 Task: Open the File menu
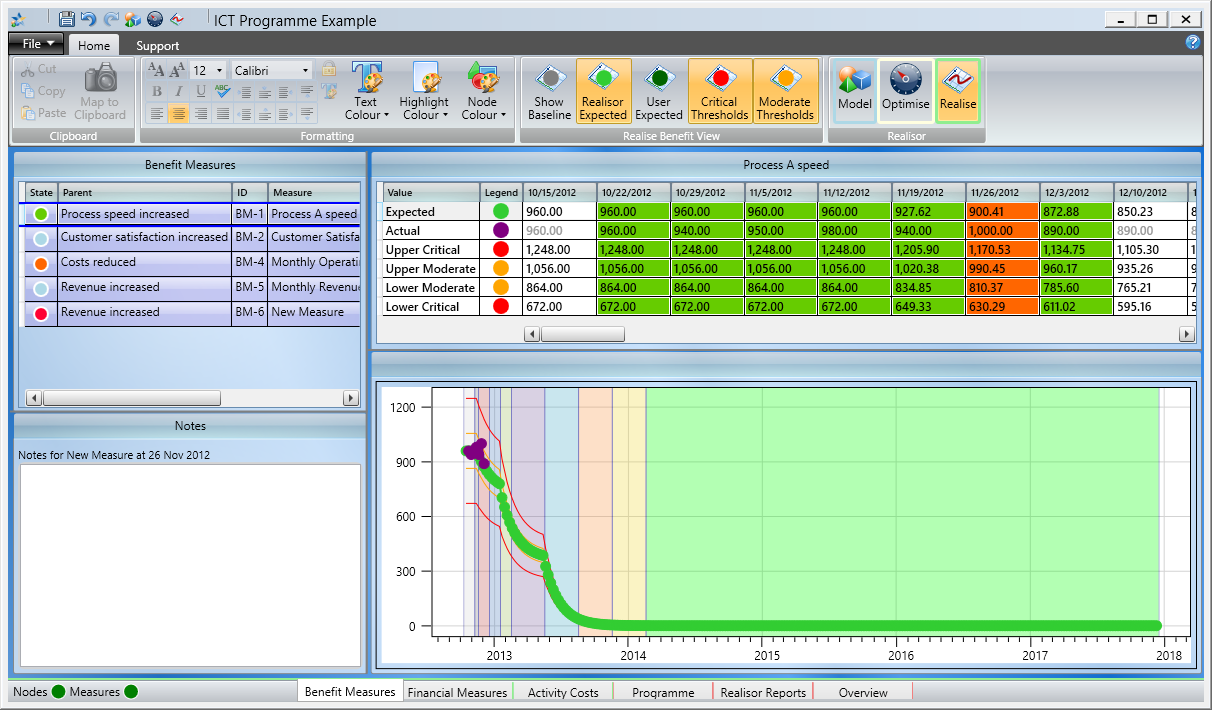[x=35, y=43]
